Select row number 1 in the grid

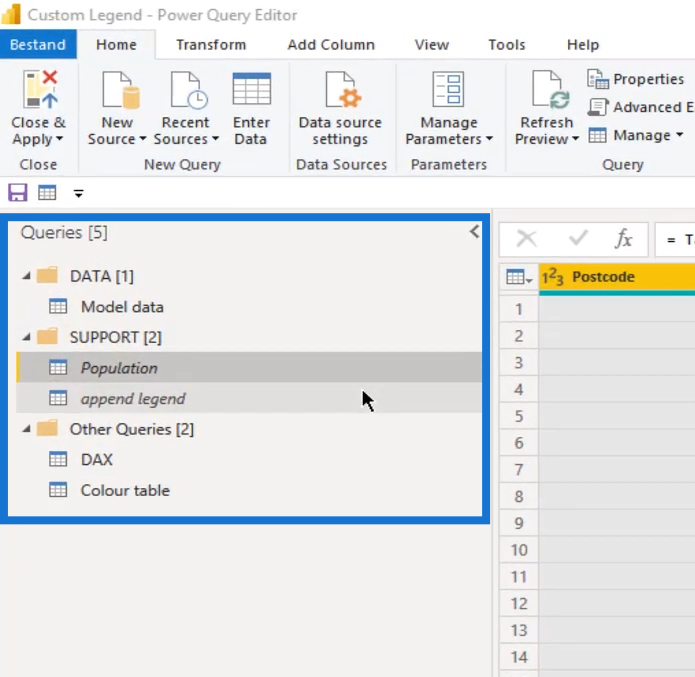coord(519,309)
